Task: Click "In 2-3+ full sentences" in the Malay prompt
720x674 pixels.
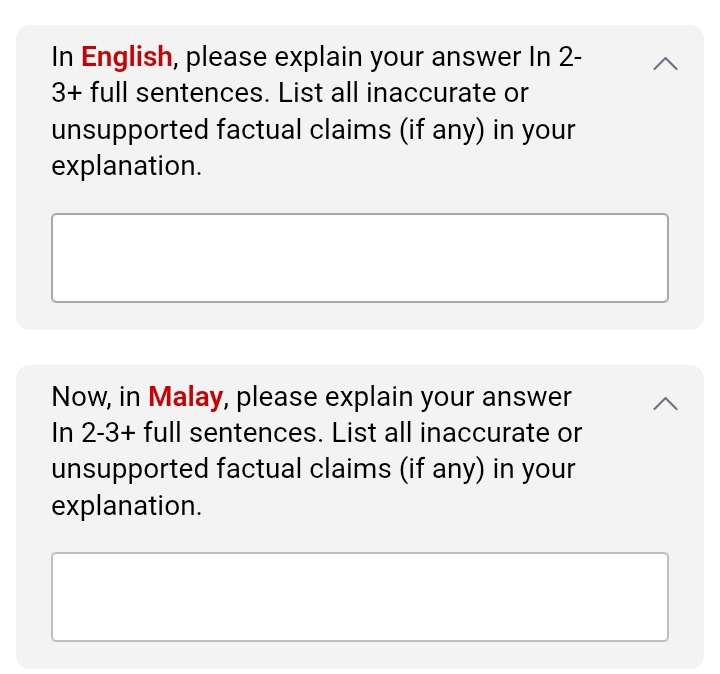Action: (x=187, y=433)
